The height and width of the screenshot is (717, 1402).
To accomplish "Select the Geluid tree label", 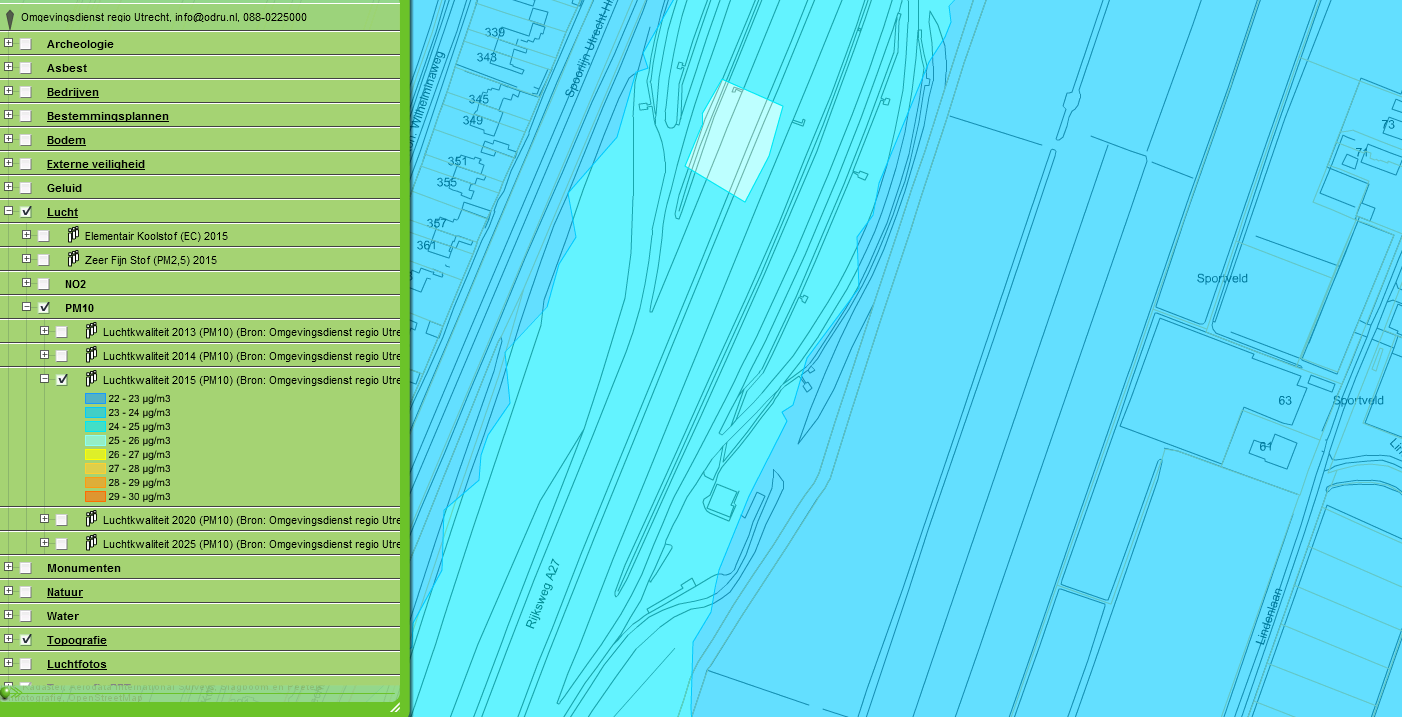I will click(64, 188).
